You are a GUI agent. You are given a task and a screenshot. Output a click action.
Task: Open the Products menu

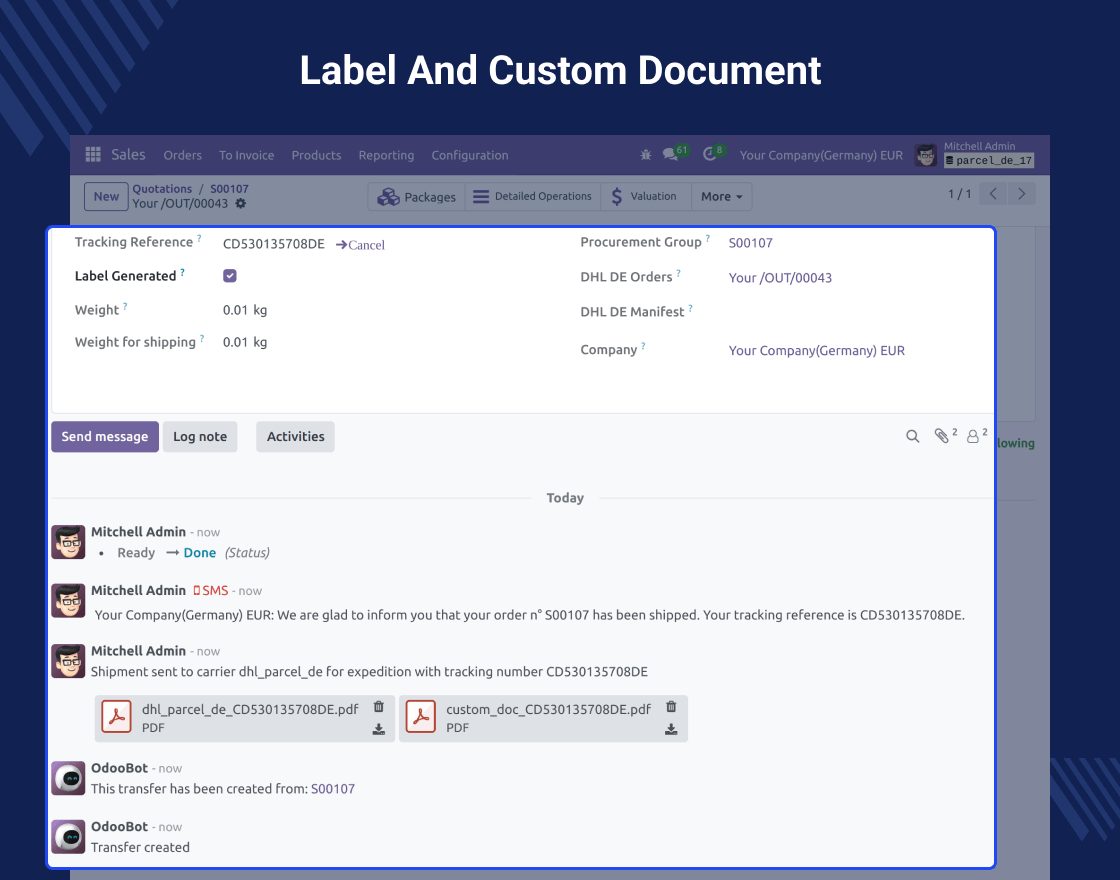[x=316, y=155]
